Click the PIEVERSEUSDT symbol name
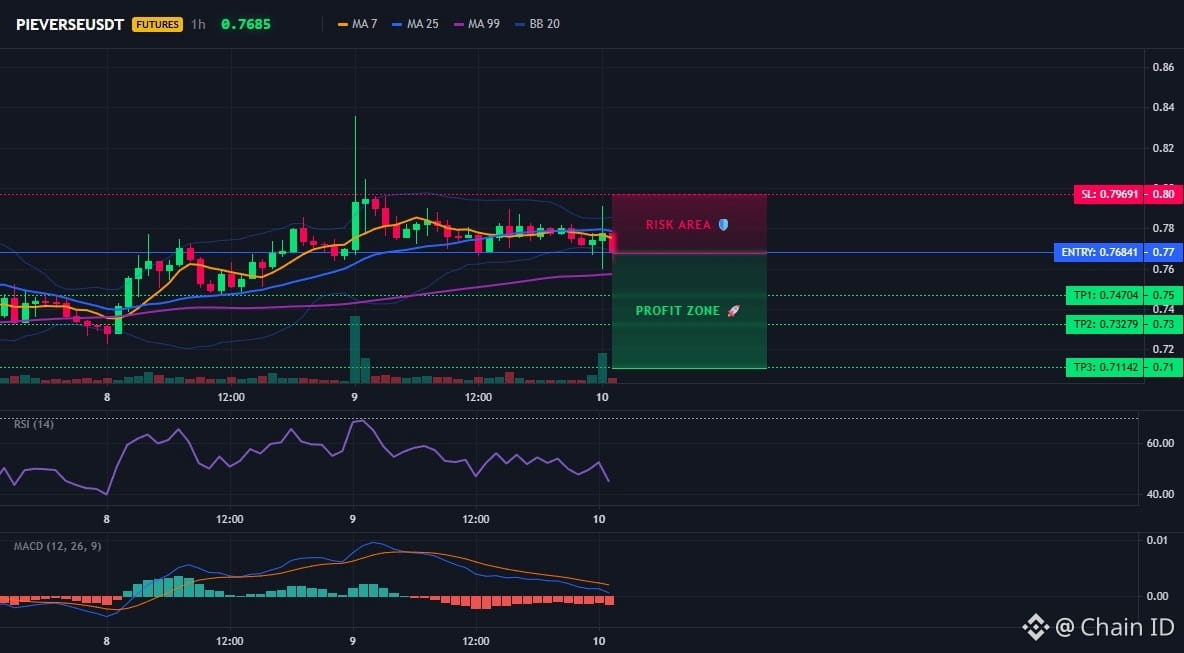This screenshot has width=1184, height=653. [69, 24]
